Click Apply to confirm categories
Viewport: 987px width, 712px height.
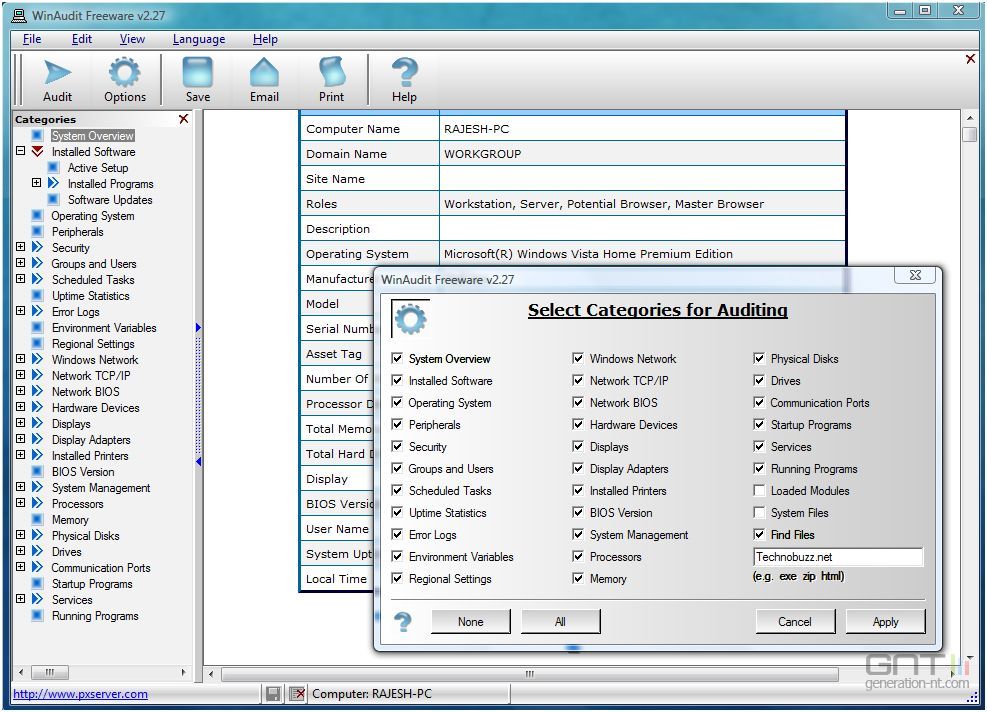point(886,621)
